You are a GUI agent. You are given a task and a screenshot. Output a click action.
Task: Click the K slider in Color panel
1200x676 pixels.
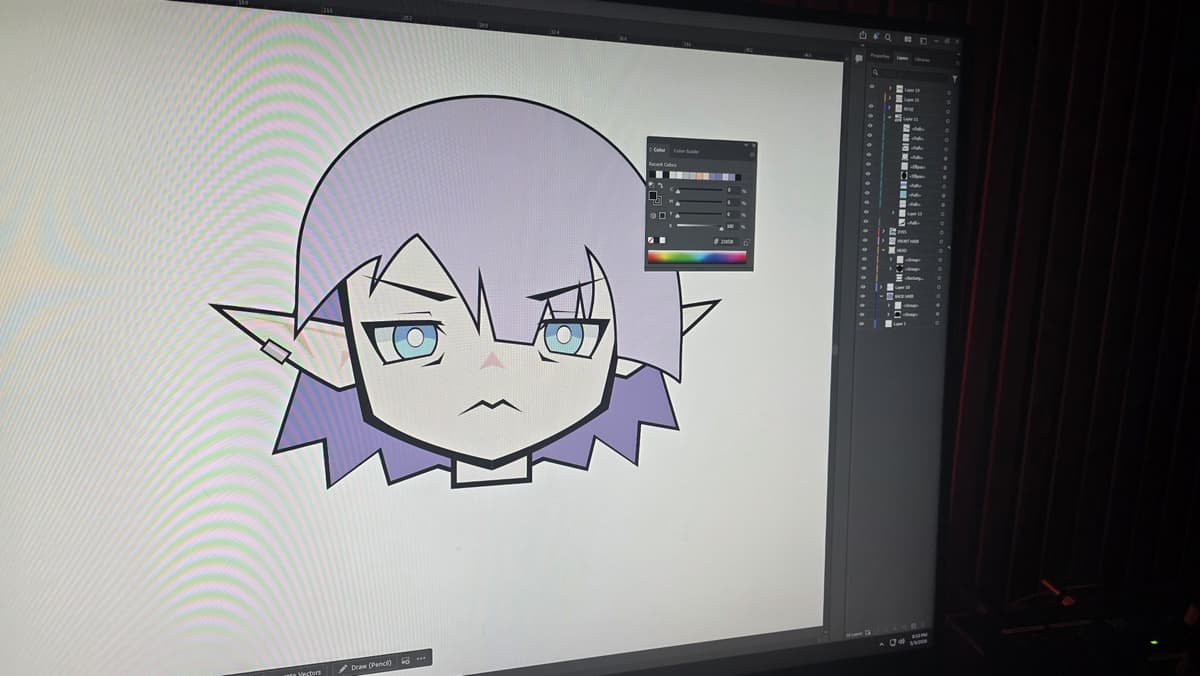699,226
